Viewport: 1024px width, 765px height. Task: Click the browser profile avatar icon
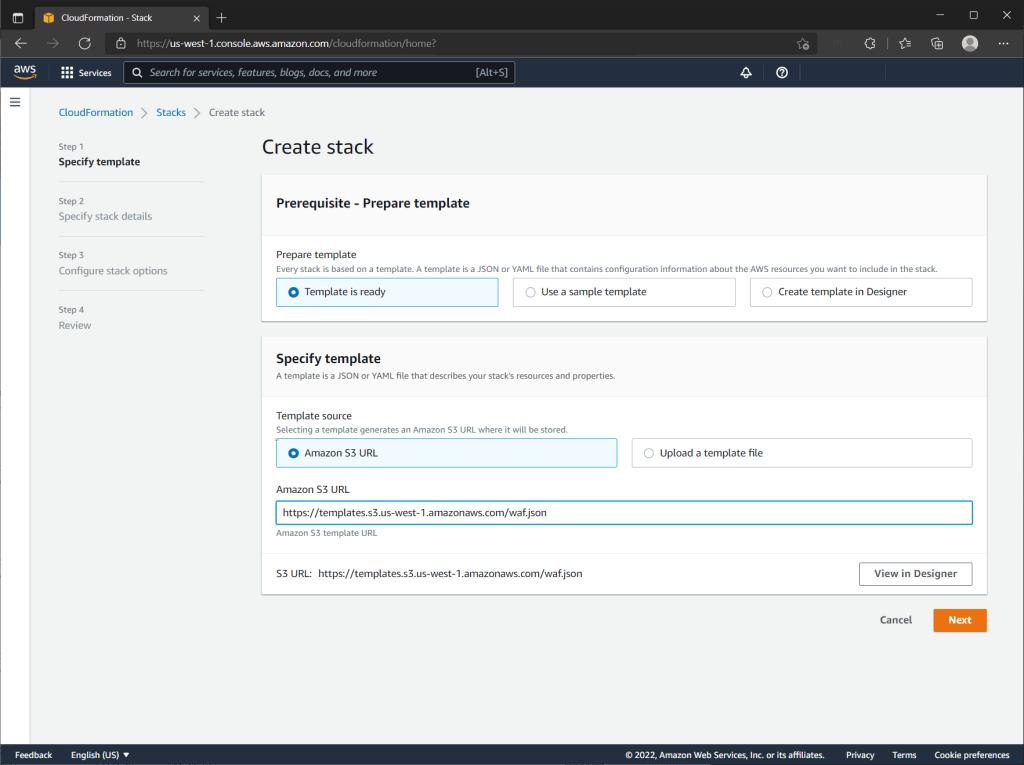969,43
